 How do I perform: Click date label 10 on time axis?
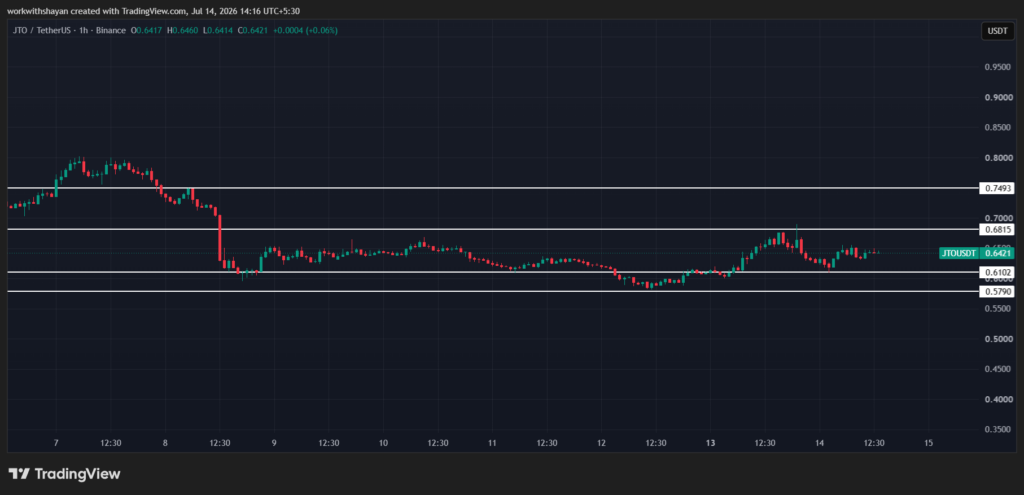click(x=383, y=443)
